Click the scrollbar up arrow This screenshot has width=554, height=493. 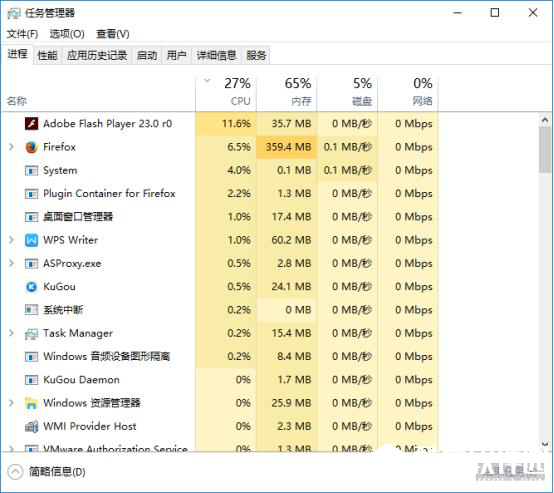[545, 120]
